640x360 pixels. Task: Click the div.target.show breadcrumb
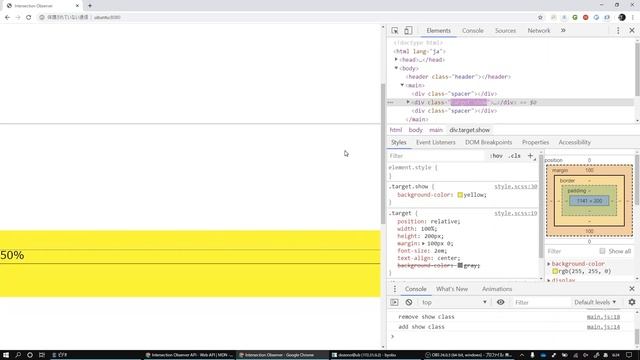tap(469, 130)
